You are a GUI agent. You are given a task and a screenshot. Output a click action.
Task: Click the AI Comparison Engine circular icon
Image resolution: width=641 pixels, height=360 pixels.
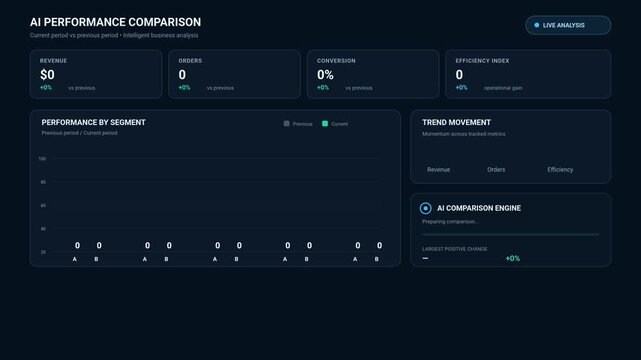426,208
